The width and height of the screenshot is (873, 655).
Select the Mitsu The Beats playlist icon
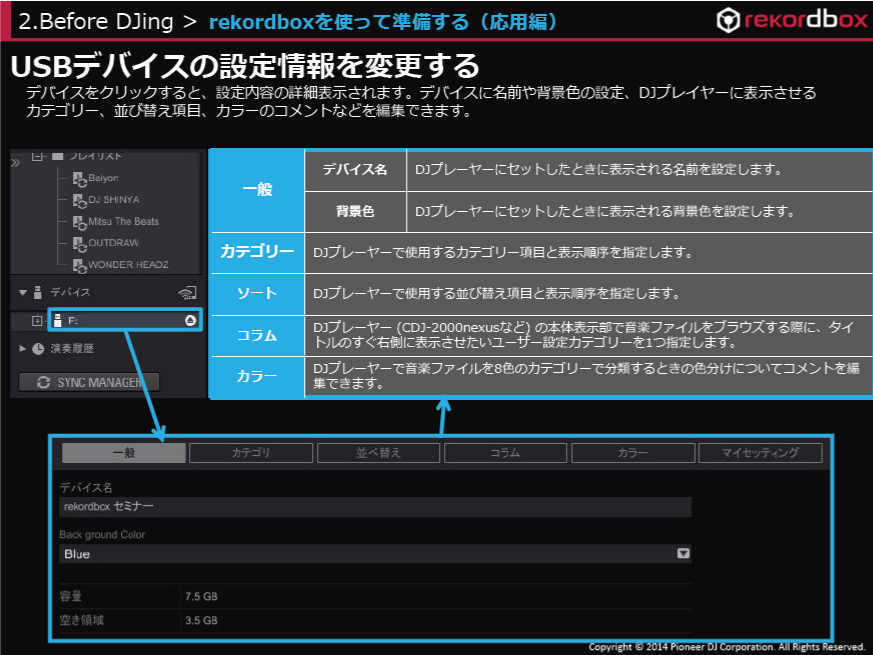(79, 223)
